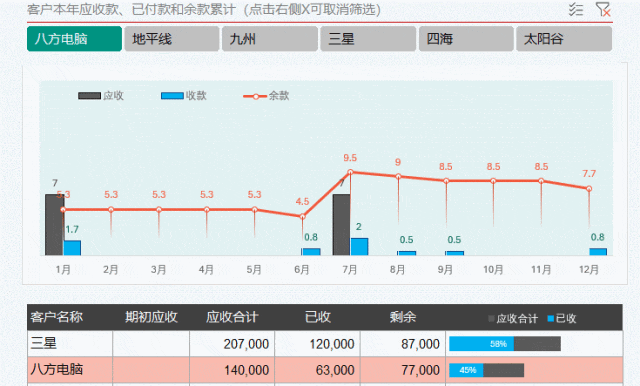Click the 45% progress bar
This screenshot has height=386, width=640.
tap(487, 370)
